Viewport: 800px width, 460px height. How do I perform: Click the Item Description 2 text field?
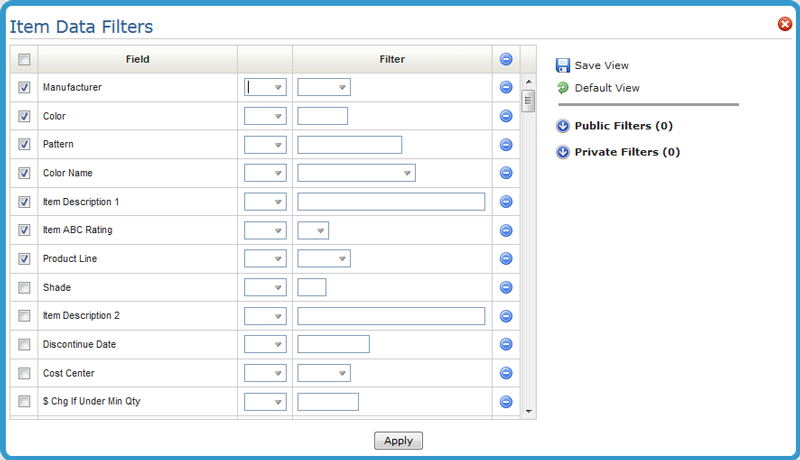[391, 316]
